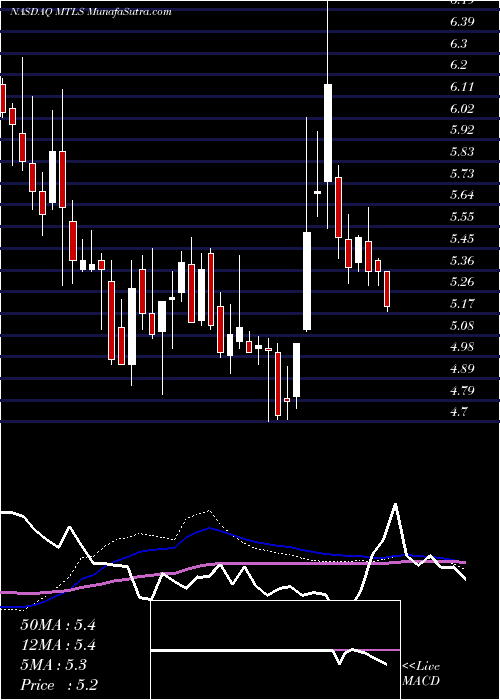The height and width of the screenshot is (700, 500).
Task: Click the 12MA : 5.4 indicator text
Action: tap(58, 645)
